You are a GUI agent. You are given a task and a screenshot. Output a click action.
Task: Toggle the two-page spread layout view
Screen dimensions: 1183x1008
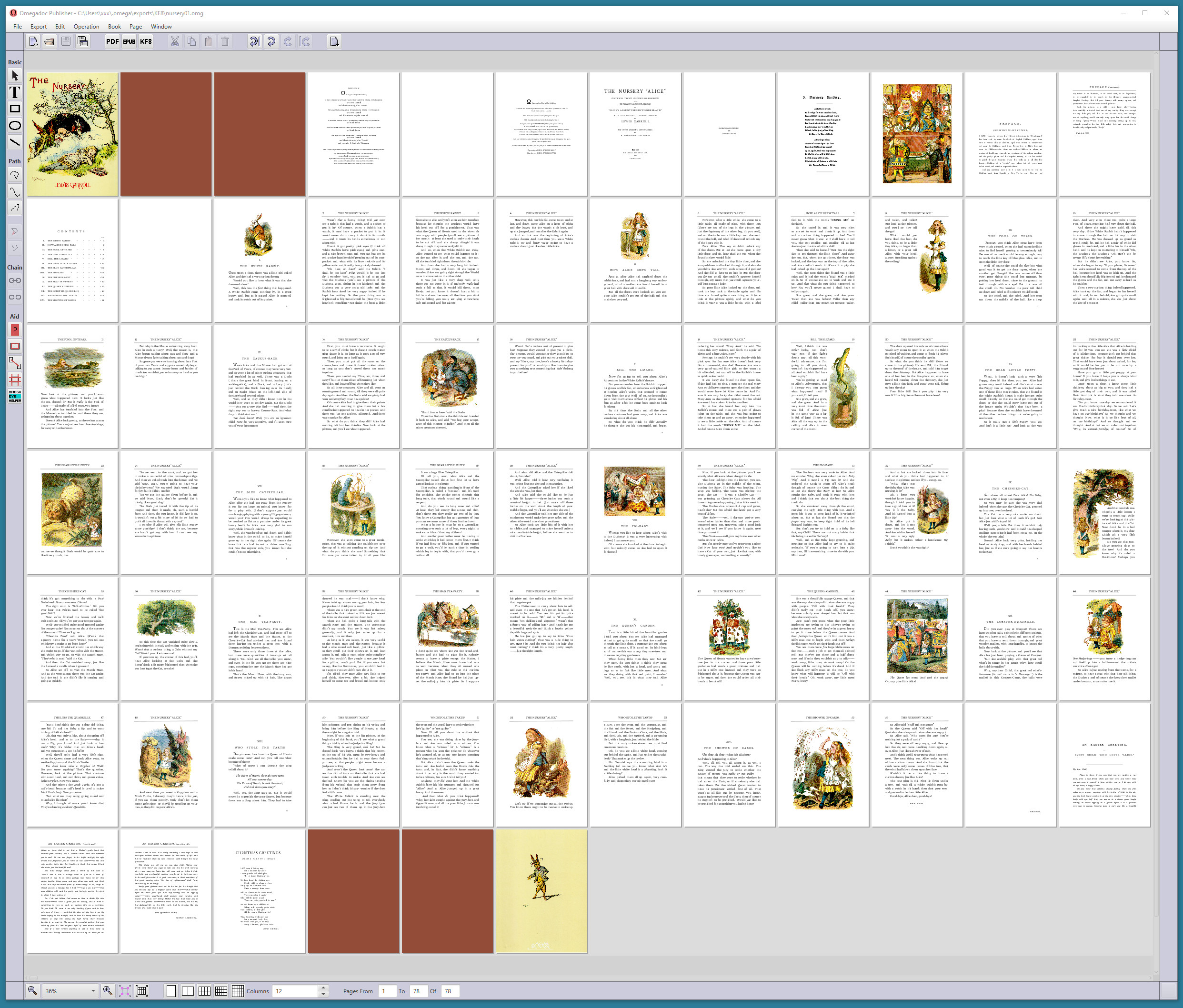pos(187,991)
